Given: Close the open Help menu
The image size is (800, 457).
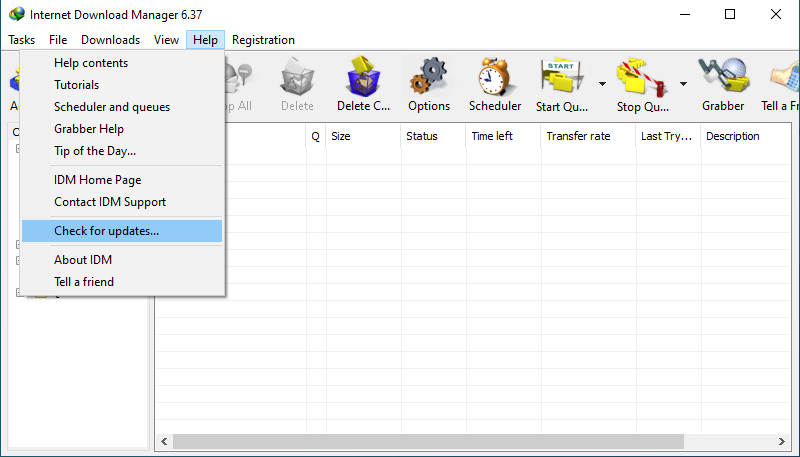Looking at the screenshot, I should [x=205, y=40].
